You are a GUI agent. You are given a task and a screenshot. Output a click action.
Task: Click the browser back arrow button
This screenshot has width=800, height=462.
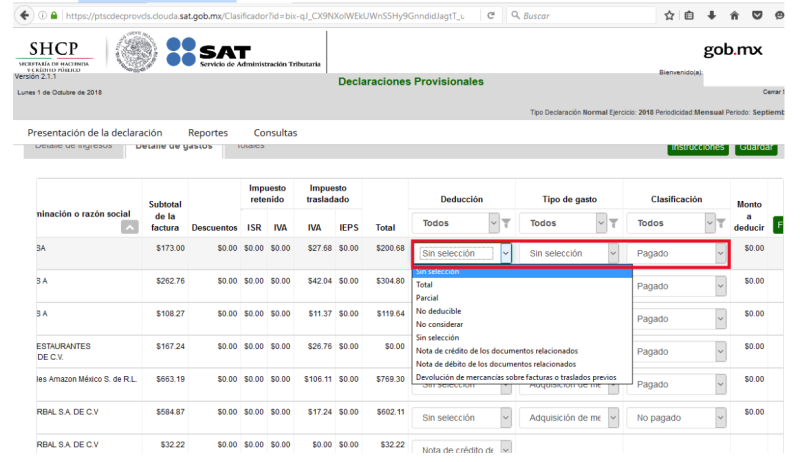point(23,15)
